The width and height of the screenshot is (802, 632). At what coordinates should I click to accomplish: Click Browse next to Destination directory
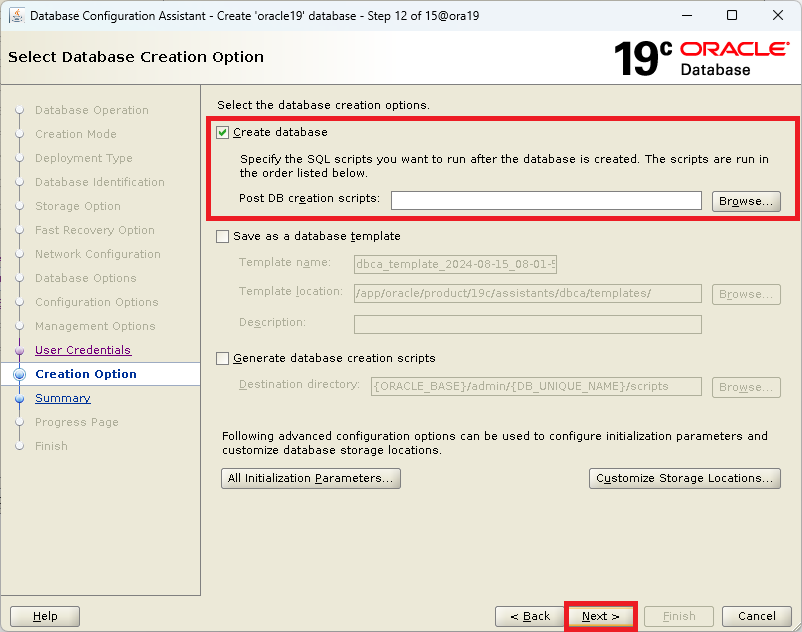pos(746,387)
